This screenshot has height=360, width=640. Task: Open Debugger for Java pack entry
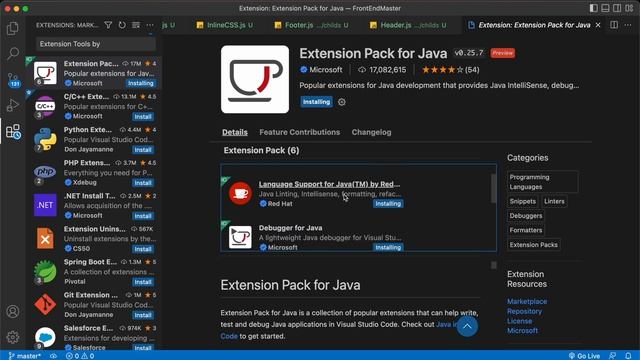(290, 228)
